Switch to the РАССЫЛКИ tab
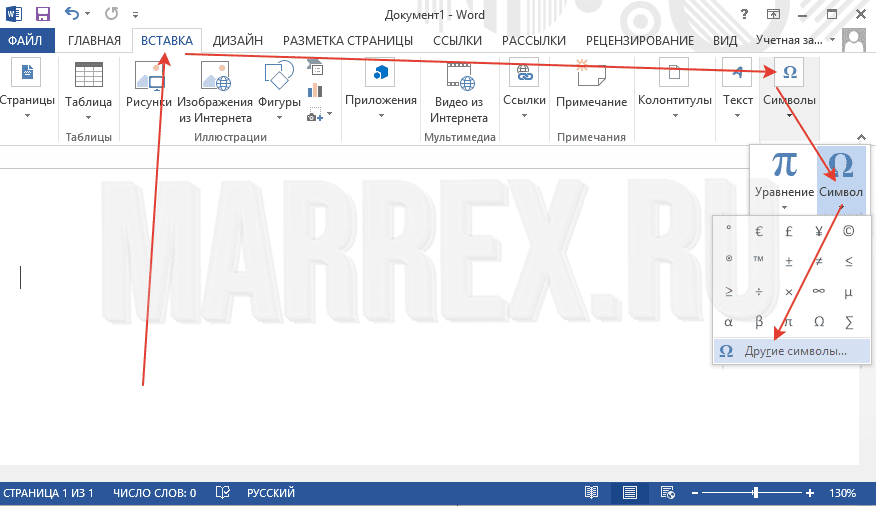Screen dimensions: 876x506 pos(534,41)
